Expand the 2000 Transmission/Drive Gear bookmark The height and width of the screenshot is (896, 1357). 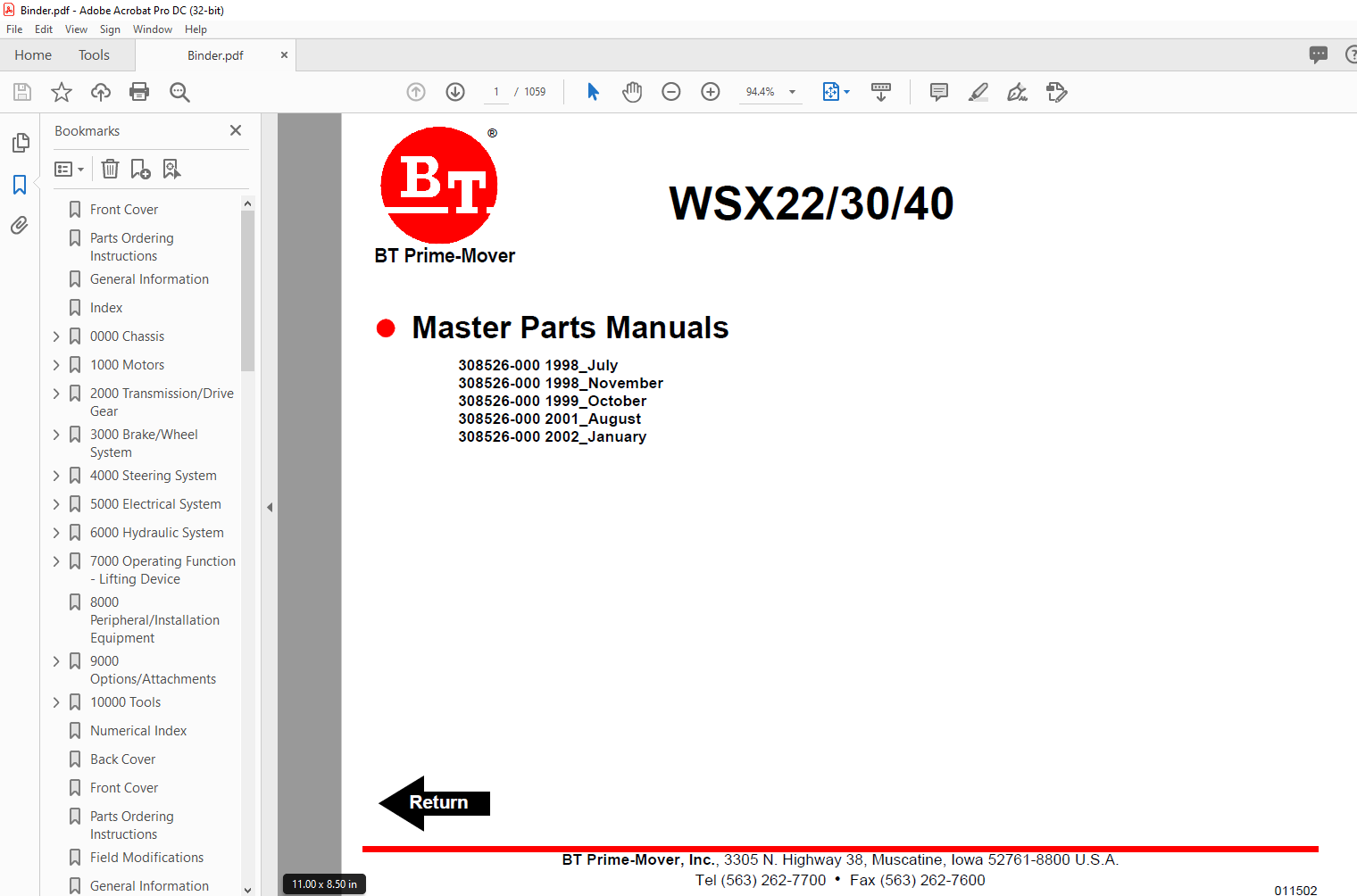click(56, 394)
